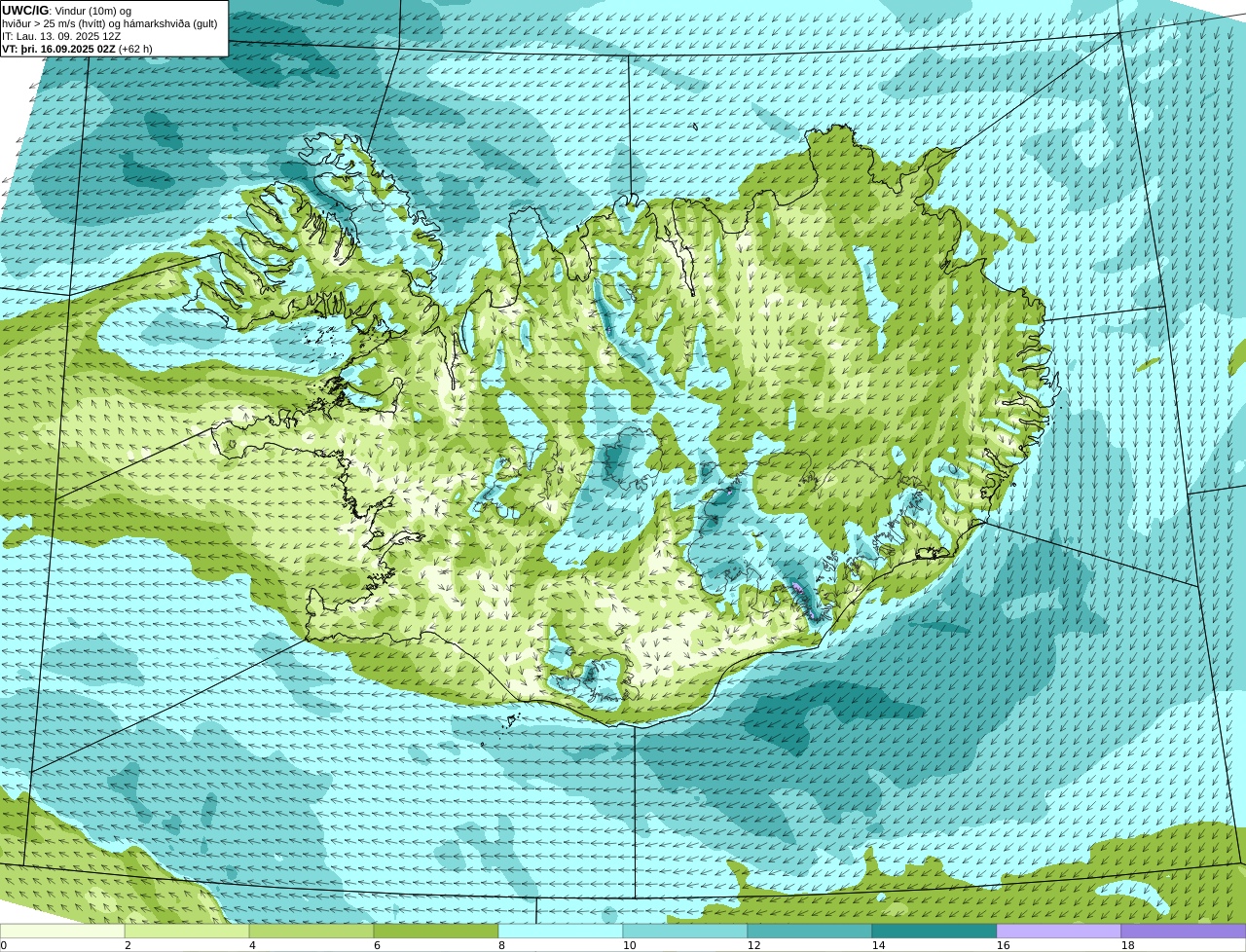Choose the 10–12 m/s light teal swatch
The image size is (1246, 952).
pyautogui.click(x=685, y=931)
